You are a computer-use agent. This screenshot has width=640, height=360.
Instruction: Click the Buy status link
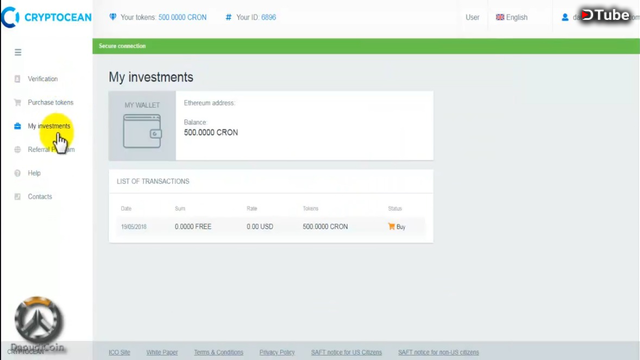click(x=397, y=227)
